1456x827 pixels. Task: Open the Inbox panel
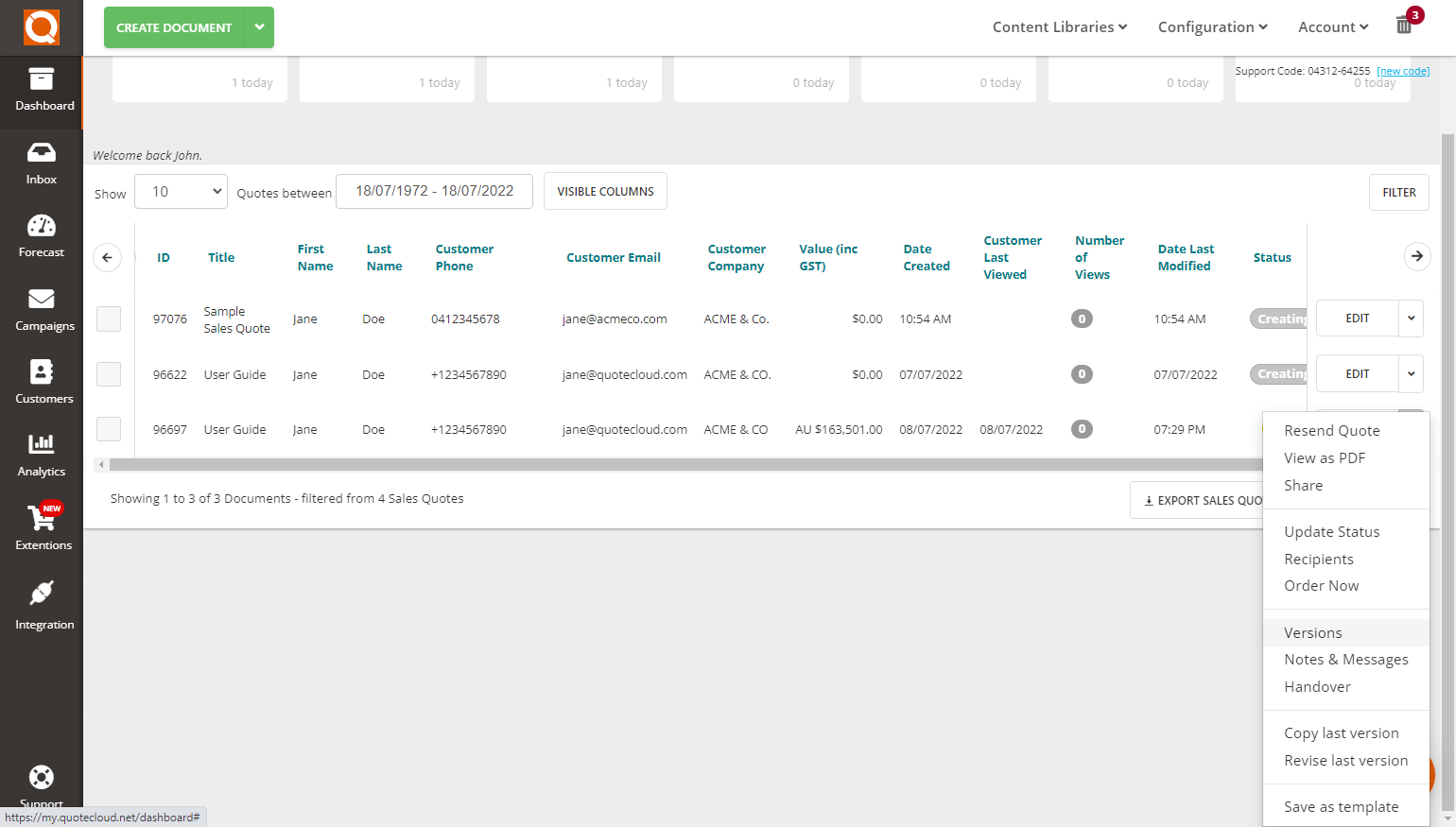(42, 163)
